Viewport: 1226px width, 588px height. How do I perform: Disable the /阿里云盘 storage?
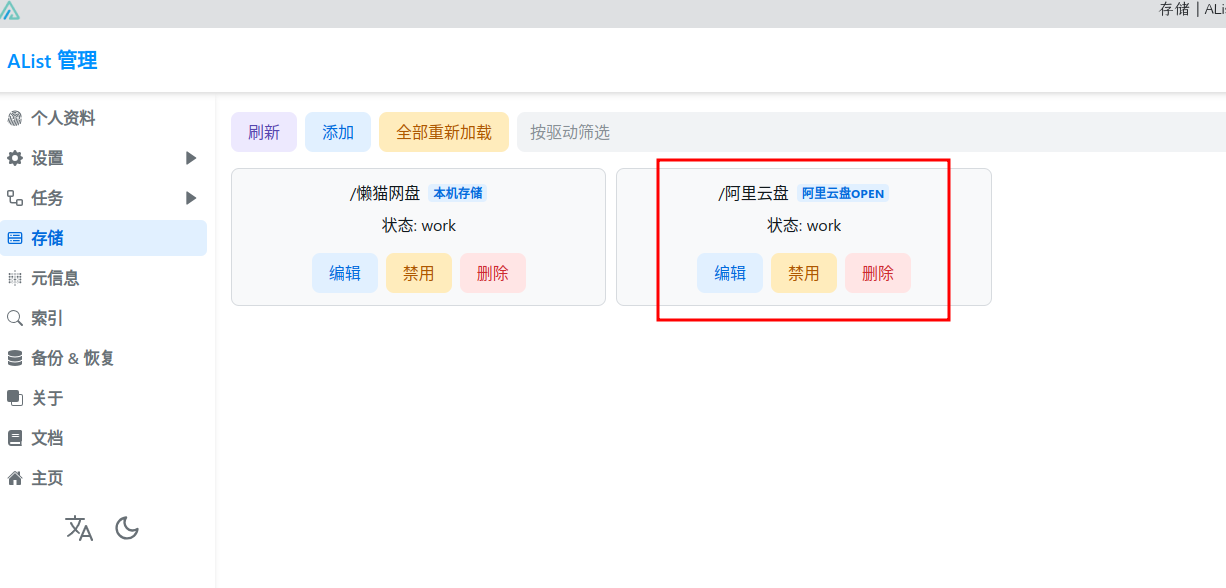804,273
